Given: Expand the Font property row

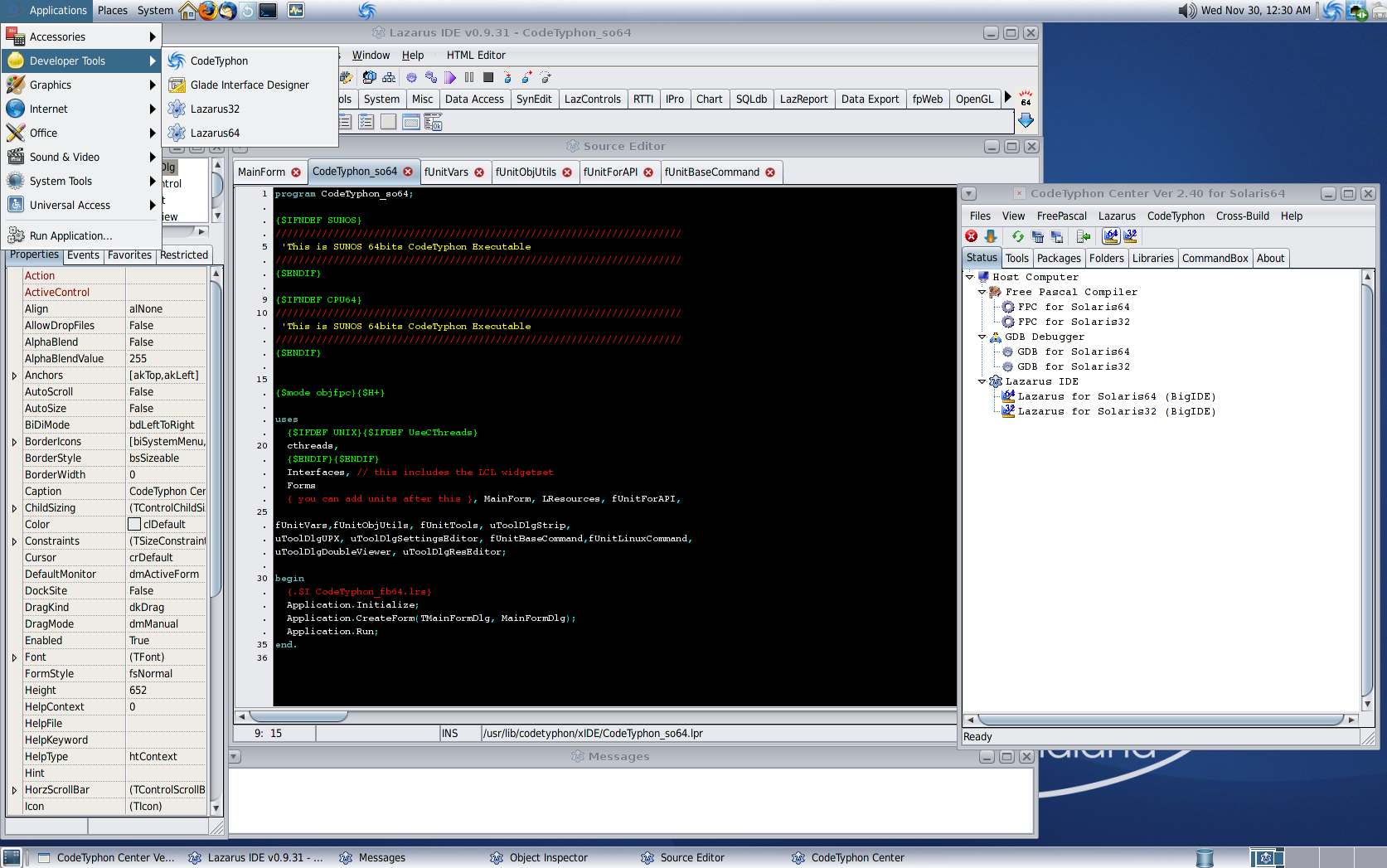Looking at the screenshot, I should click(x=14, y=657).
